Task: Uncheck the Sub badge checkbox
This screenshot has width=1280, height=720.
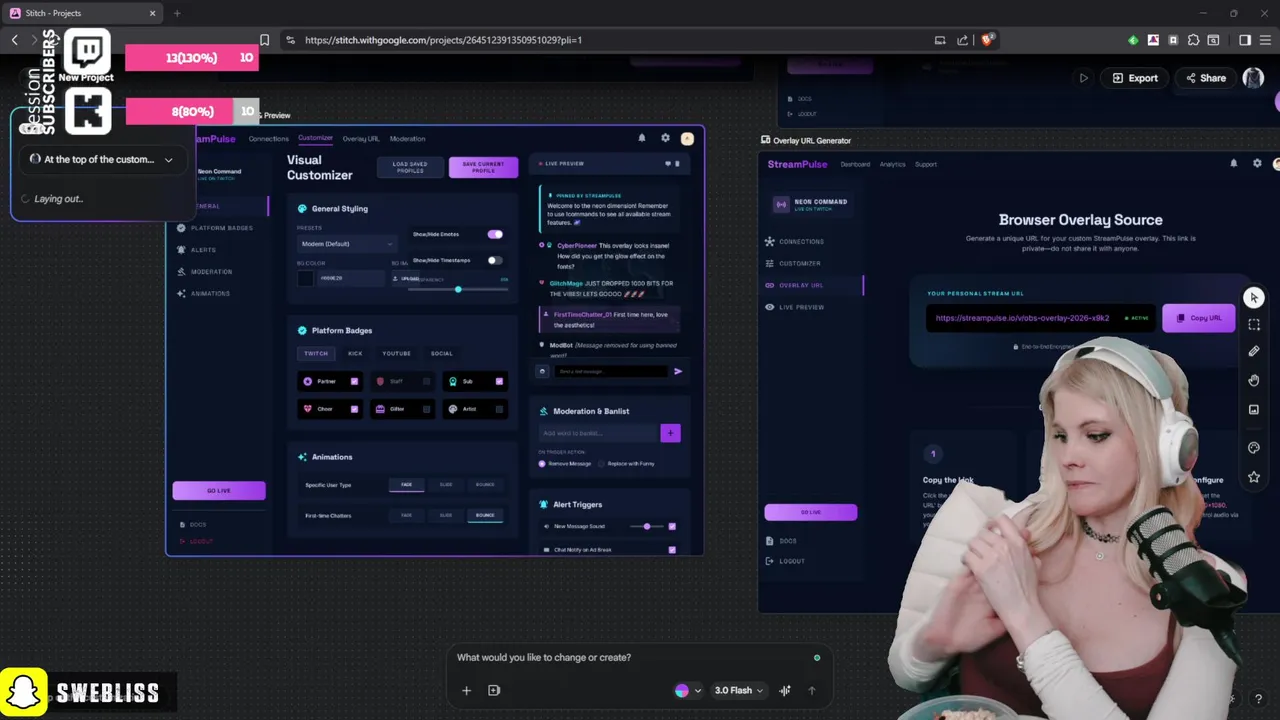Action: (500, 381)
